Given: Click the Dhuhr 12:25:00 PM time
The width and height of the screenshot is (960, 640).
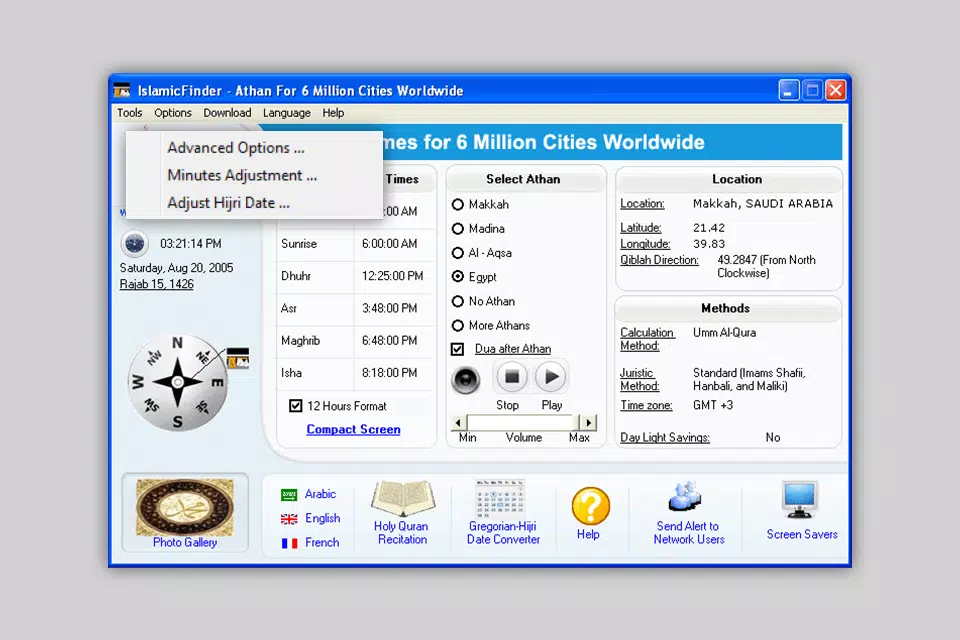Looking at the screenshot, I should pos(392,276).
